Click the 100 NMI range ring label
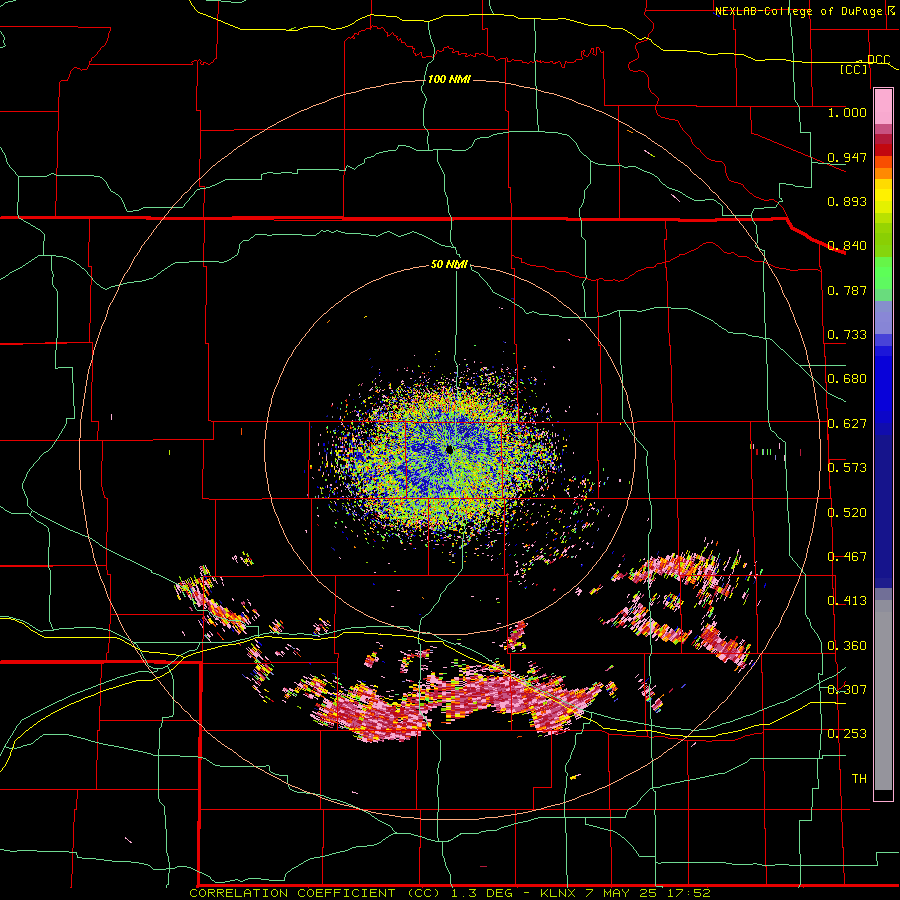900x900 pixels. [x=449, y=79]
